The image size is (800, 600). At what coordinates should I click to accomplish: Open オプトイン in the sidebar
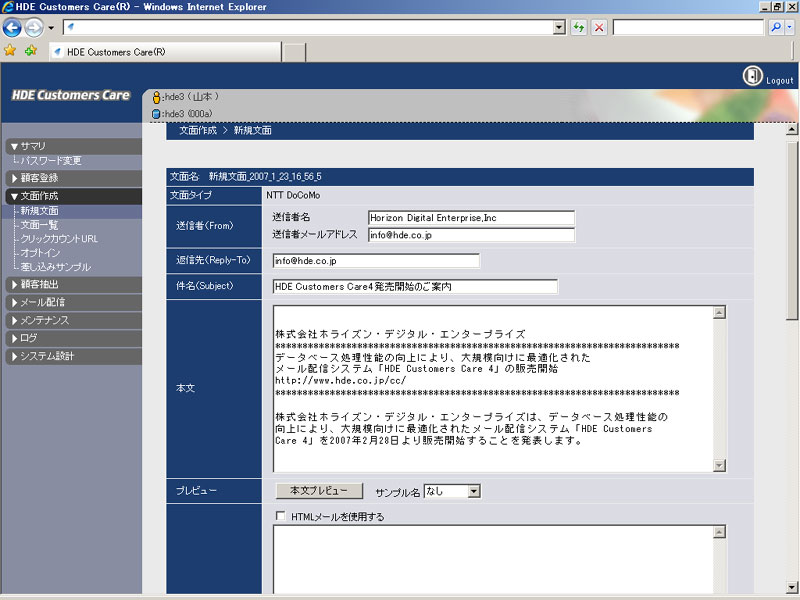tap(40, 253)
